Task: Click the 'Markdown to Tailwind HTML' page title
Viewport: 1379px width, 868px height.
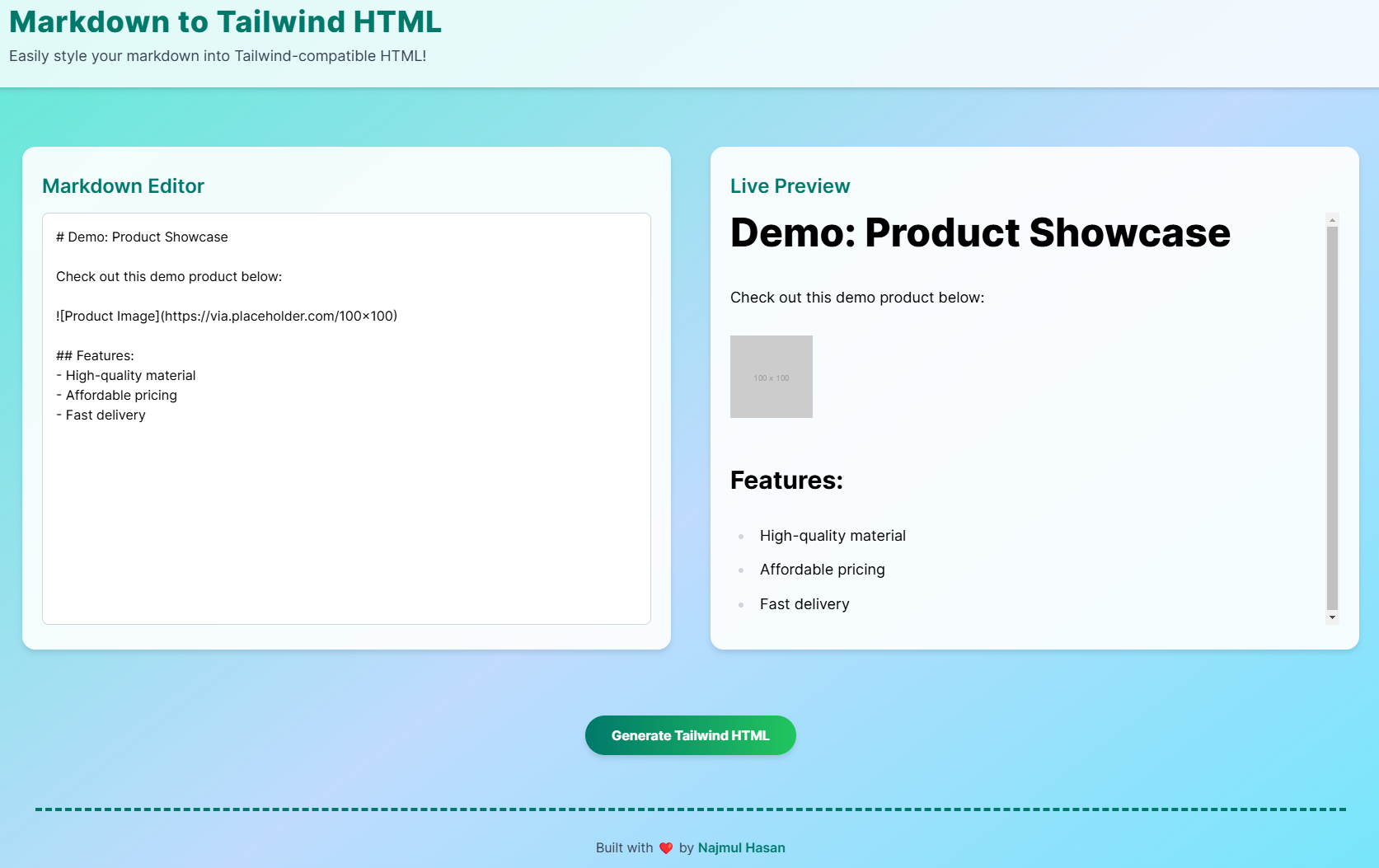Action: tap(225, 21)
